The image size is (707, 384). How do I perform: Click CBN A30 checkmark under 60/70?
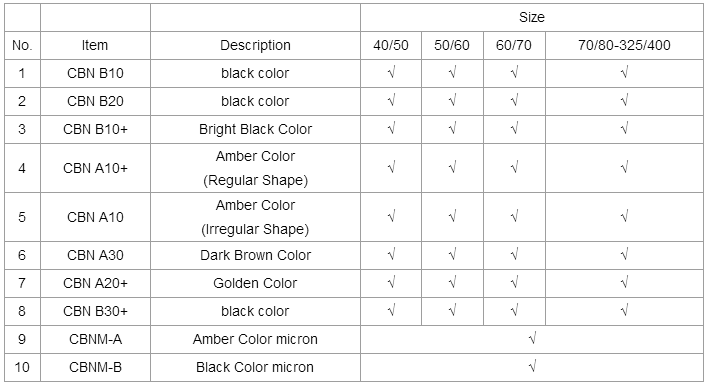[x=514, y=255]
